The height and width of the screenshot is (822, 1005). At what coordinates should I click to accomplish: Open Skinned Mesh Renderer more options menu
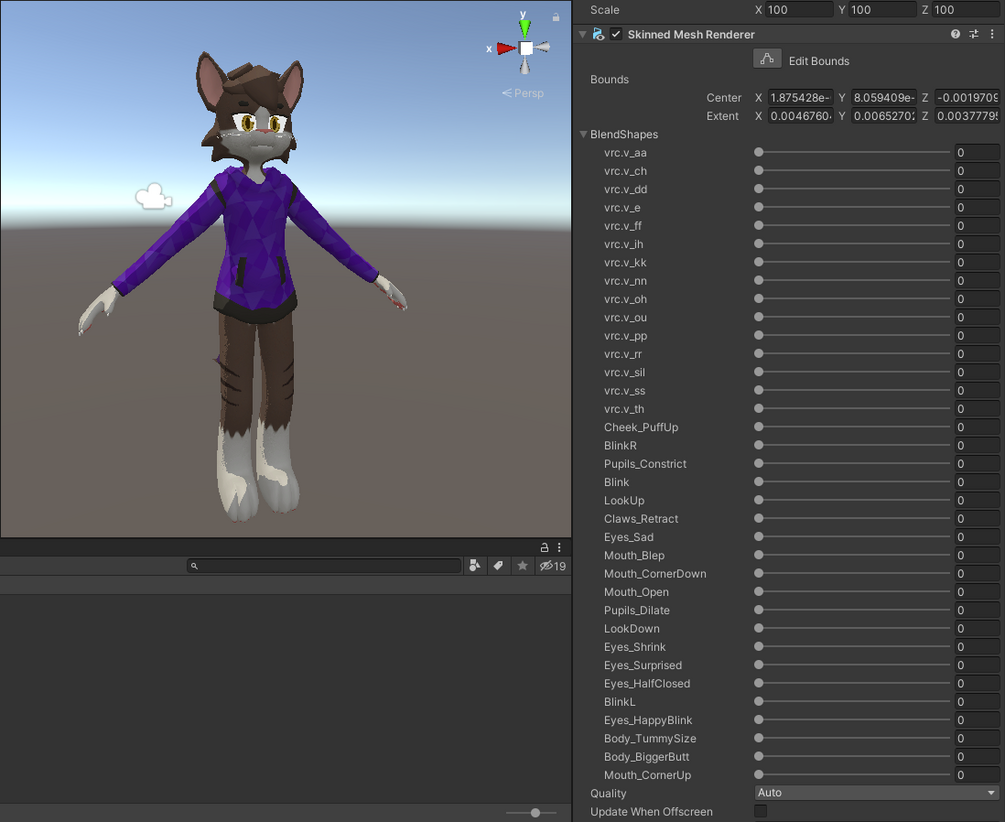coord(992,34)
